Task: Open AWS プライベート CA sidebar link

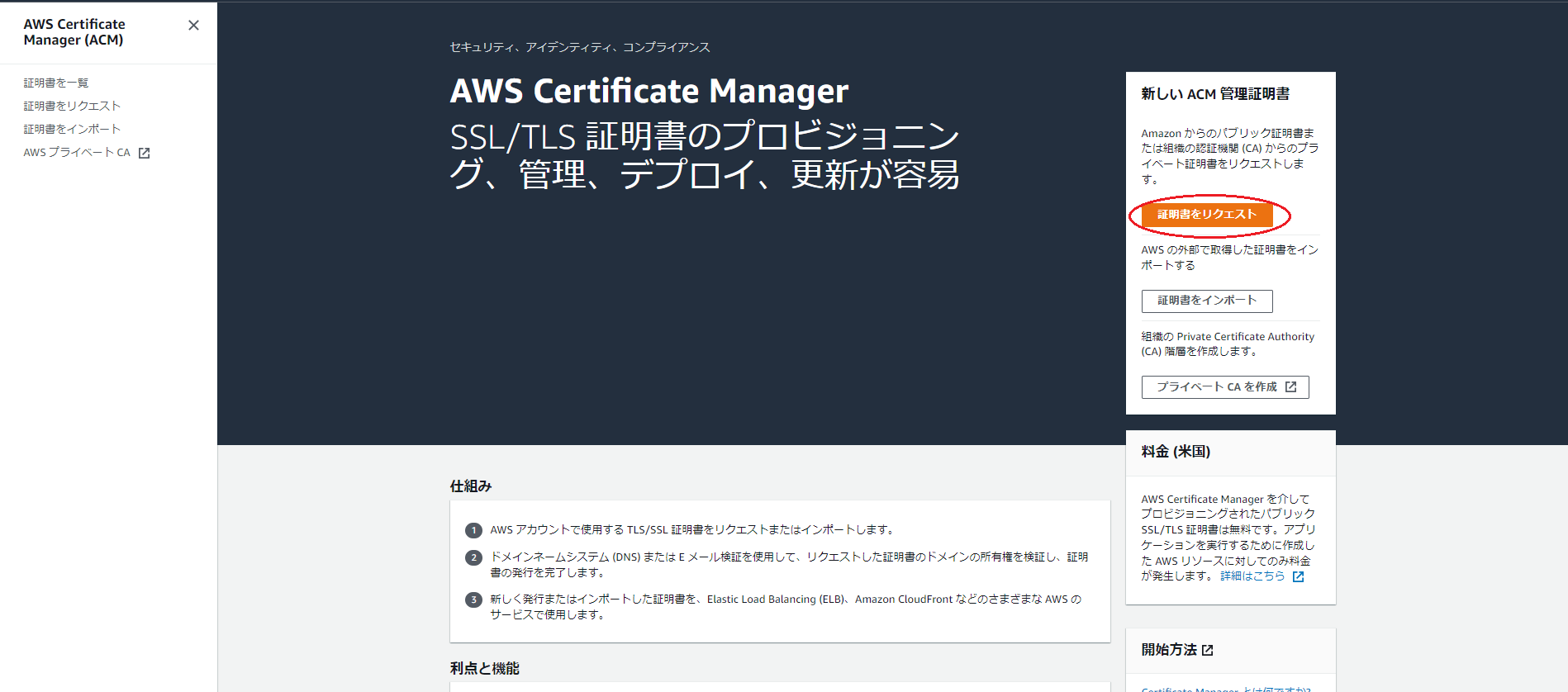Action: [x=77, y=152]
